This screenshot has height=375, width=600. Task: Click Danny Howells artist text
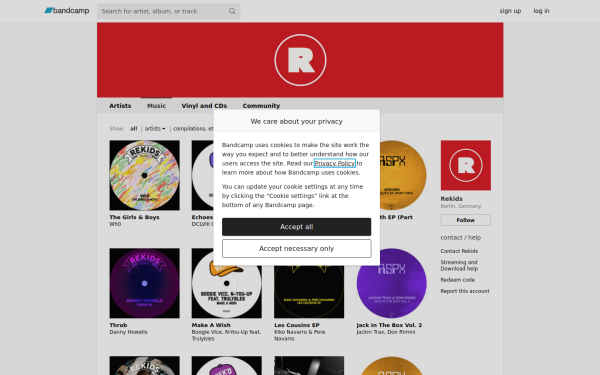pos(128,332)
